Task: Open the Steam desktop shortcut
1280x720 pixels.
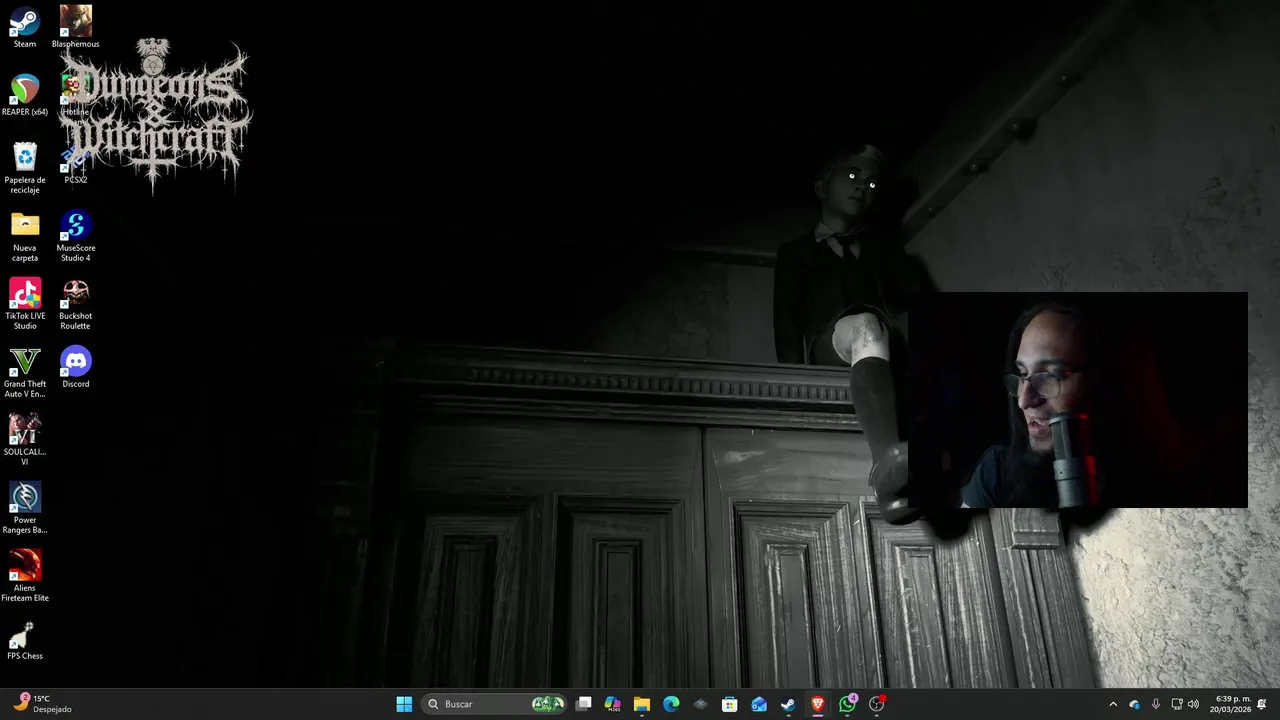Action: coord(25,27)
